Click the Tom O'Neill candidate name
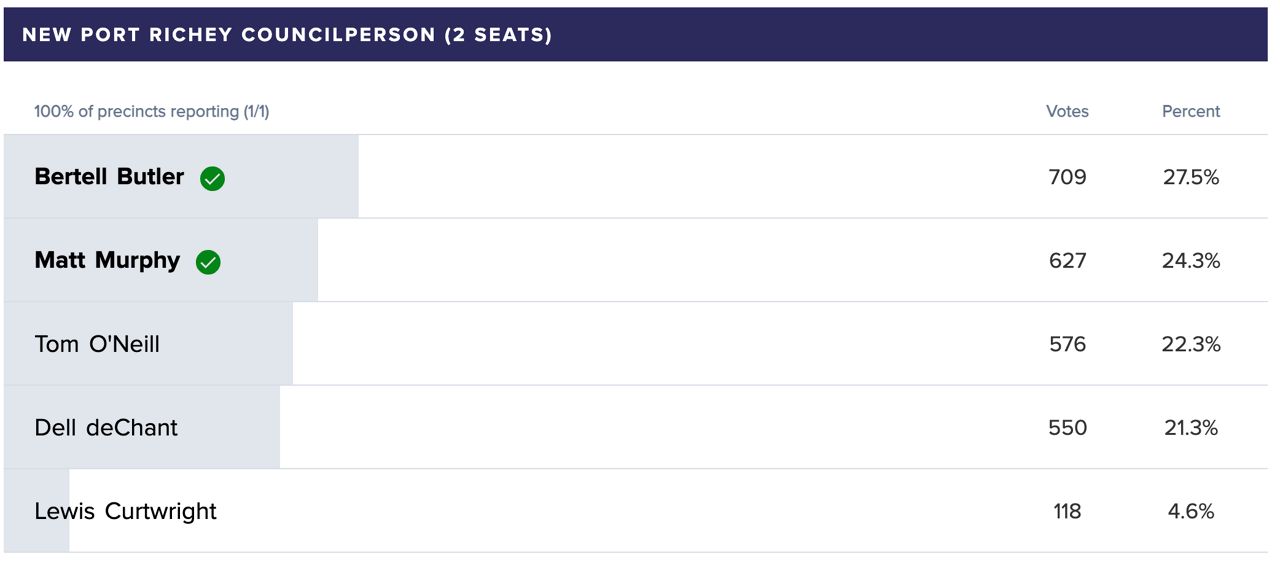The width and height of the screenshot is (1280, 566). [x=97, y=344]
